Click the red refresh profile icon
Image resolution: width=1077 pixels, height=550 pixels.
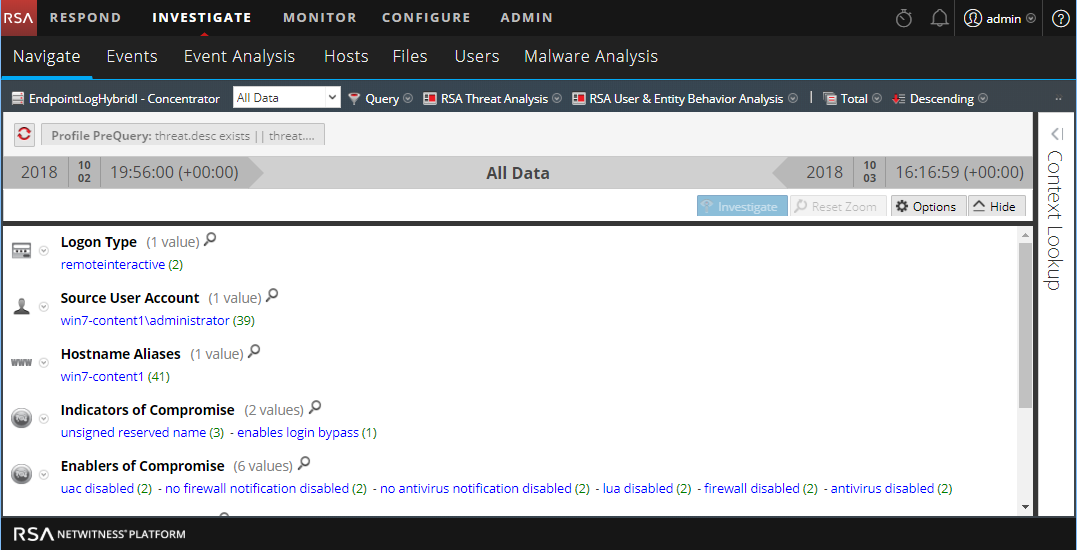25,134
